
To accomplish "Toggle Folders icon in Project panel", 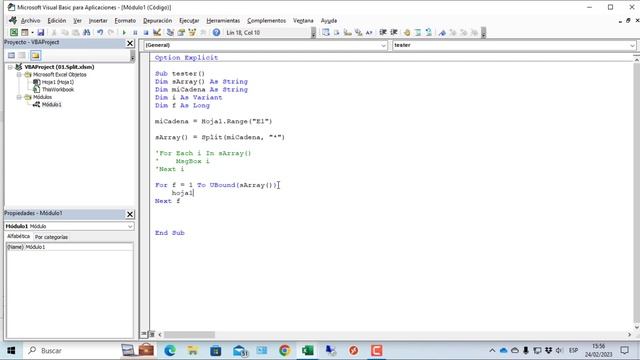I will click(36, 55).
